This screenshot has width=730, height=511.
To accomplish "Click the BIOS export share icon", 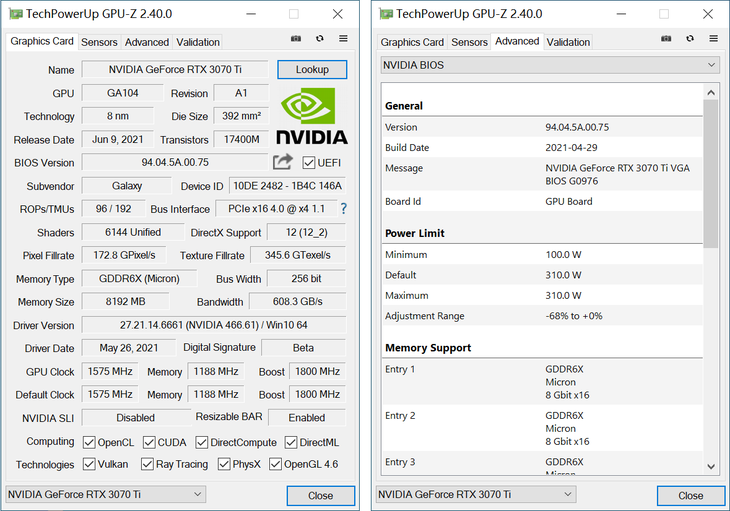I will coord(283,162).
